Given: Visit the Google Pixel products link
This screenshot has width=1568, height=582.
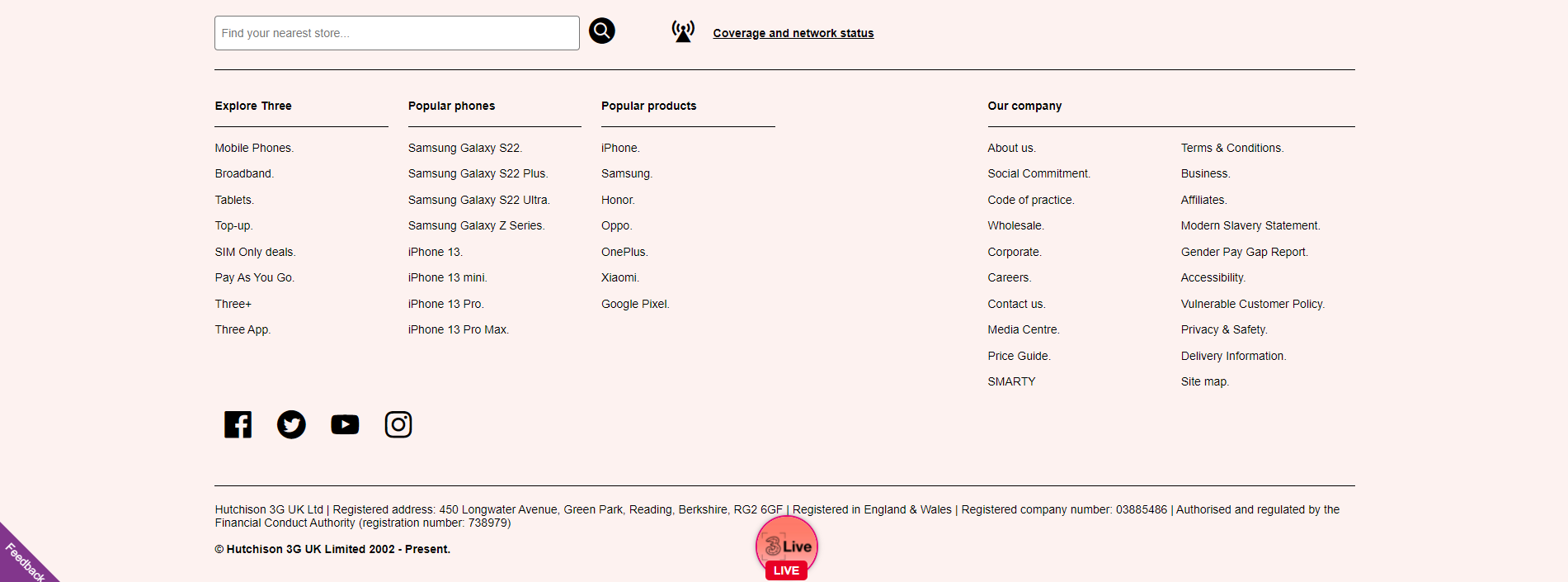Looking at the screenshot, I should [x=634, y=304].
